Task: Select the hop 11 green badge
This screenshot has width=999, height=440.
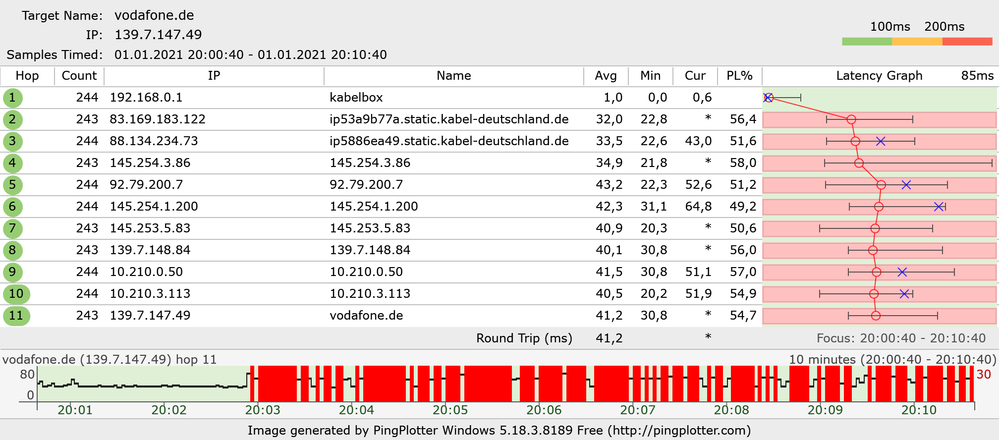Action: pos(17,316)
